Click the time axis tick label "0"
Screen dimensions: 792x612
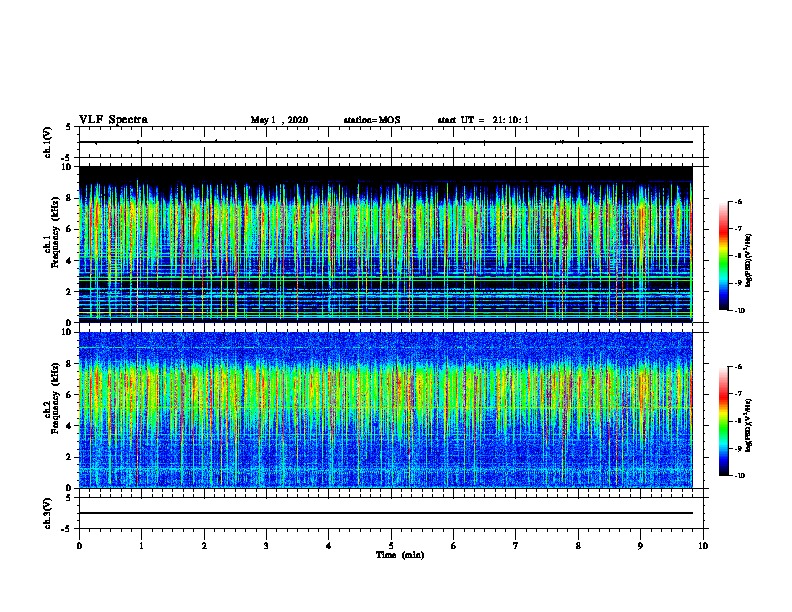point(79,546)
